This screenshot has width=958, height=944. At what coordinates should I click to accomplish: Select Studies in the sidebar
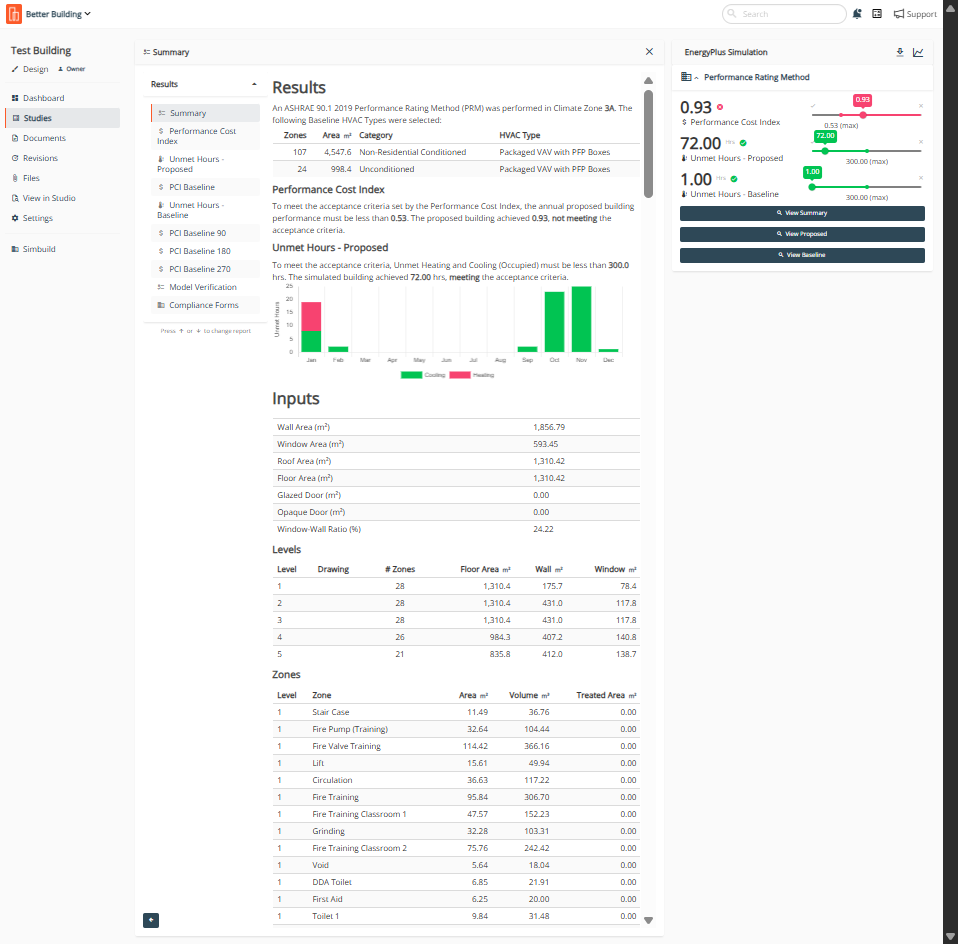click(62, 118)
